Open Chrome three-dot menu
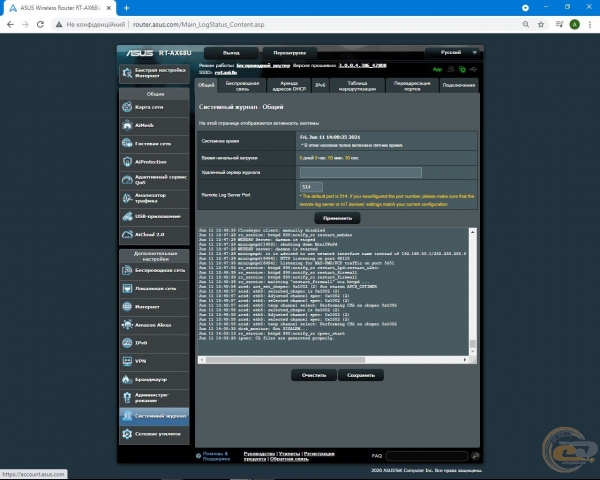The height and width of the screenshot is (480, 600). [590, 24]
